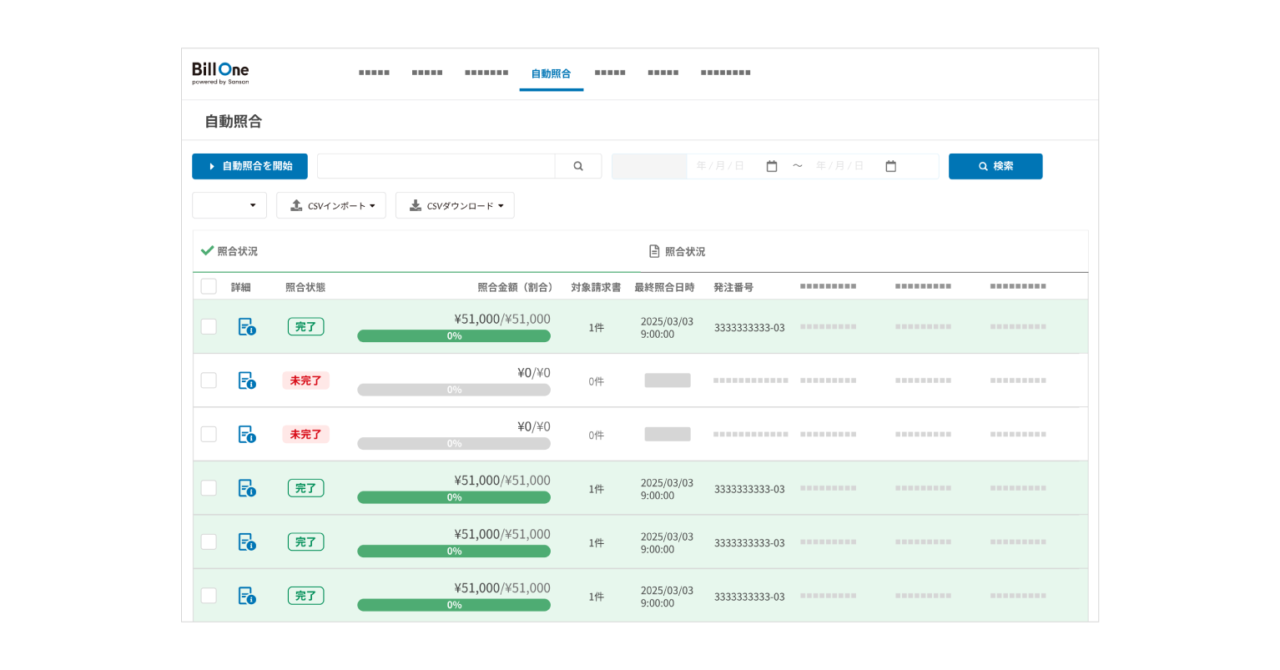This screenshot has width=1280, height=670.
Task: Expand the CSVダウンロード dropdown
Action: tap(455, 206)
